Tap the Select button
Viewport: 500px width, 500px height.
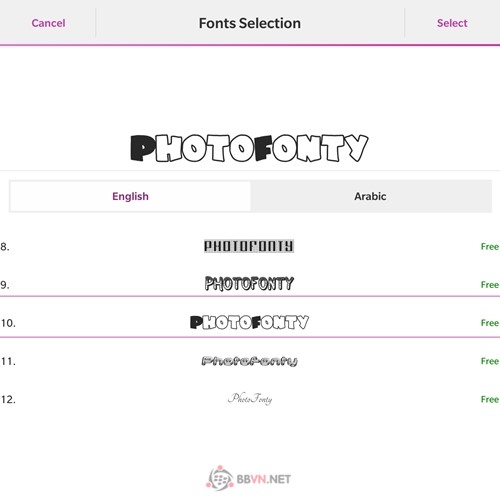(x=452, y=23)
